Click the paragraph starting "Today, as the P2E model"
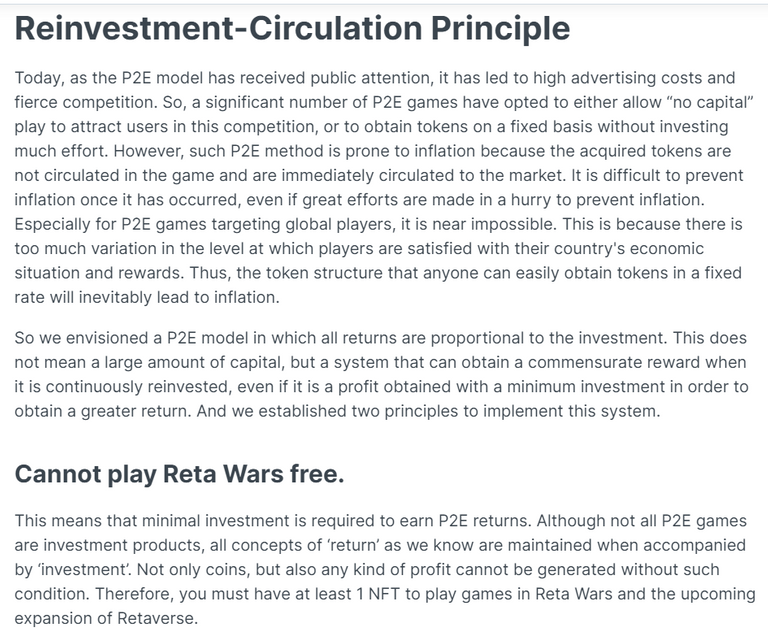The height and width of the screenshot is (644, 768). click(384, 188)
